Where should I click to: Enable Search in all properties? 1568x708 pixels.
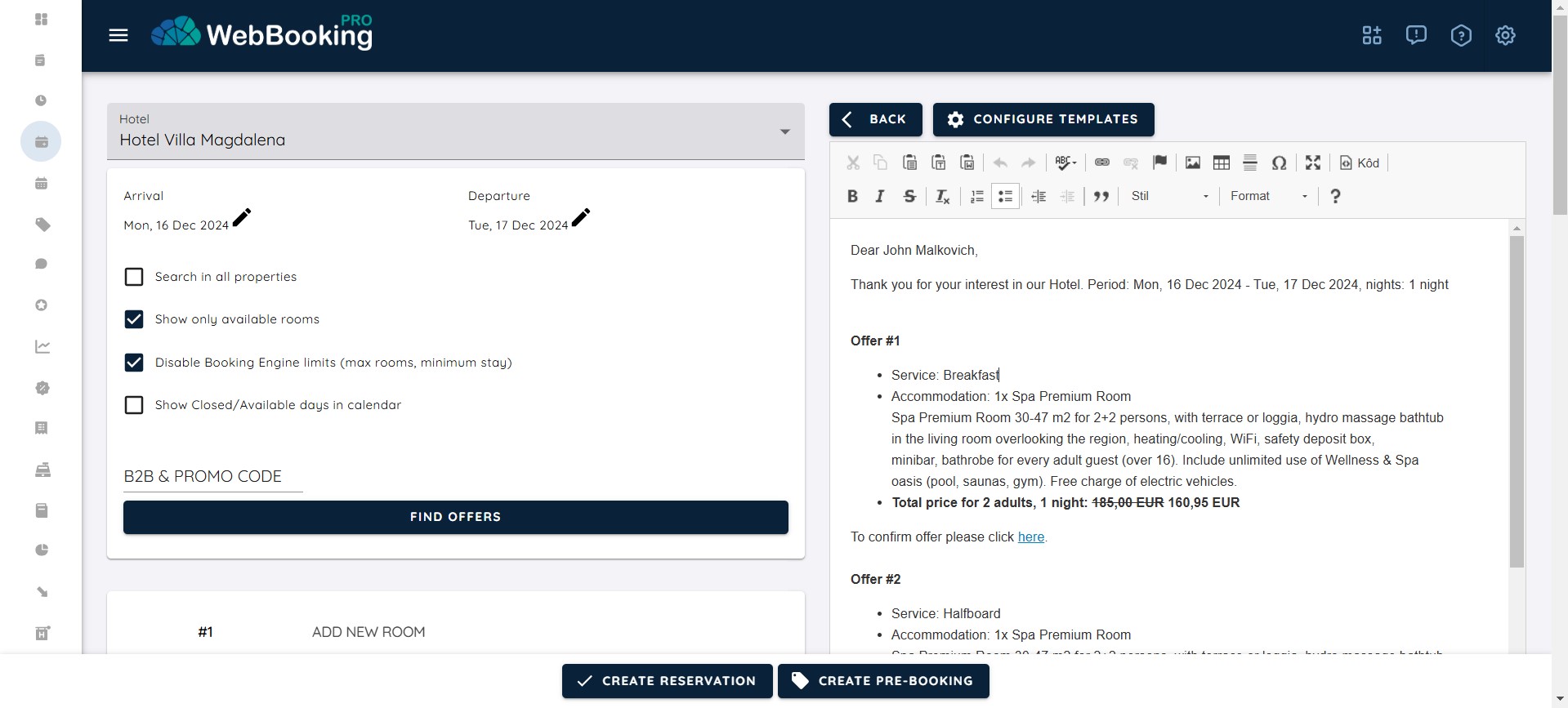(x=134, y=277)
